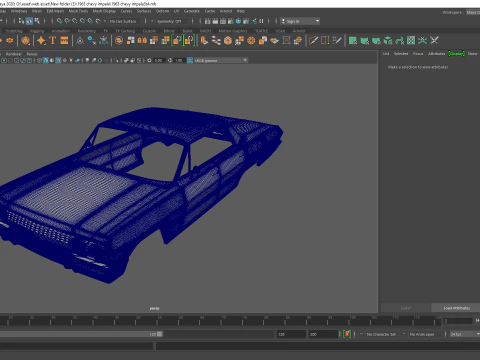Open the Edit Mesh menu

click(55, 11)
